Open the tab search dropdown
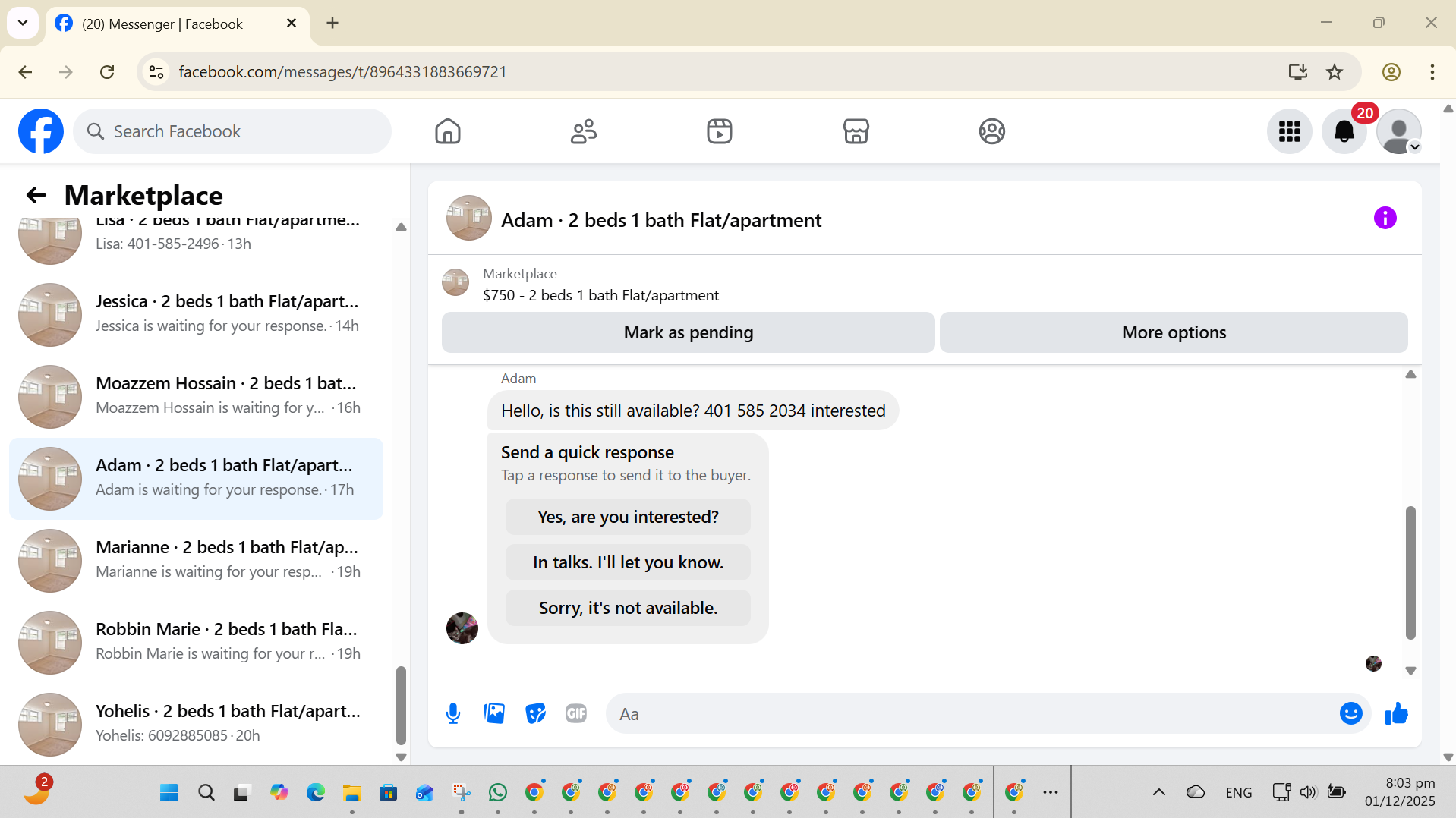 [x=23, y=23]
